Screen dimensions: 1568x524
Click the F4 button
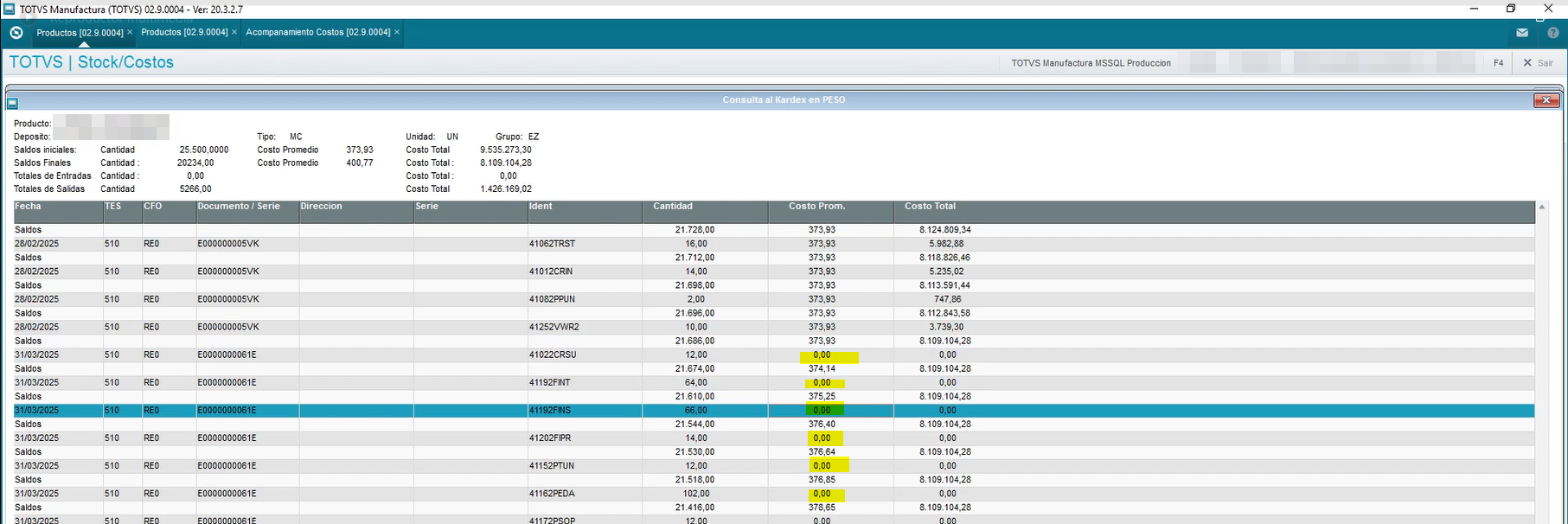pyautogui.click(x=1498, y=63)
